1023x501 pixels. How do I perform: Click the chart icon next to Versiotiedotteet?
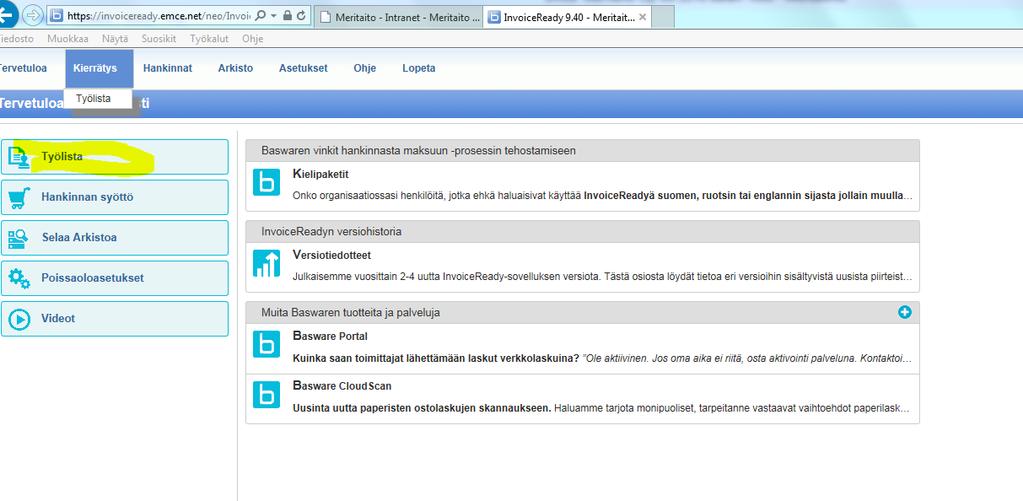[266, 263]
